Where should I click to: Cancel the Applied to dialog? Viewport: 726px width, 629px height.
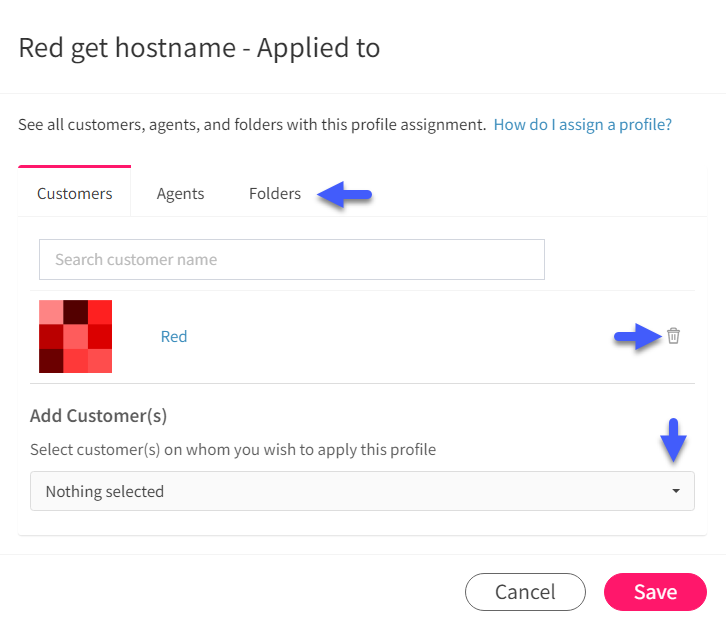tap(525, 592)
